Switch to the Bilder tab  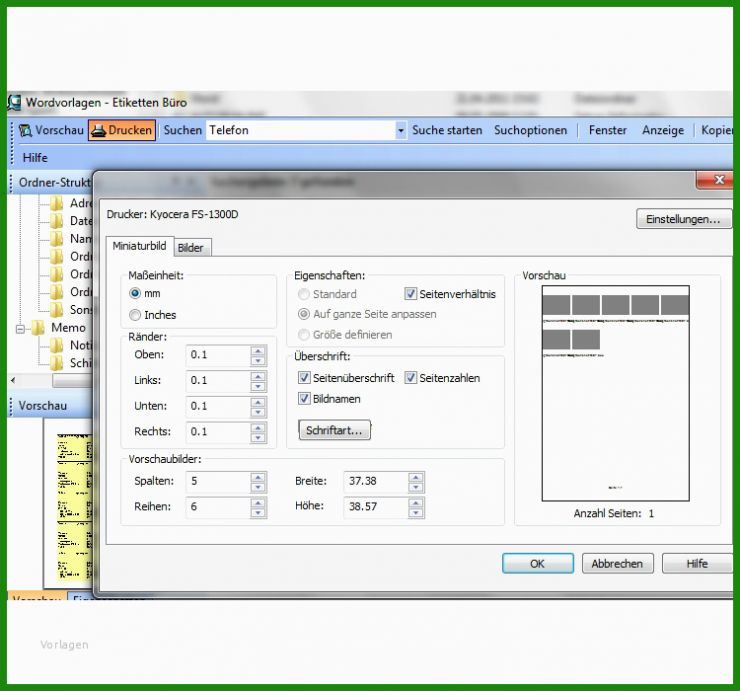click(x=193, y=248)
